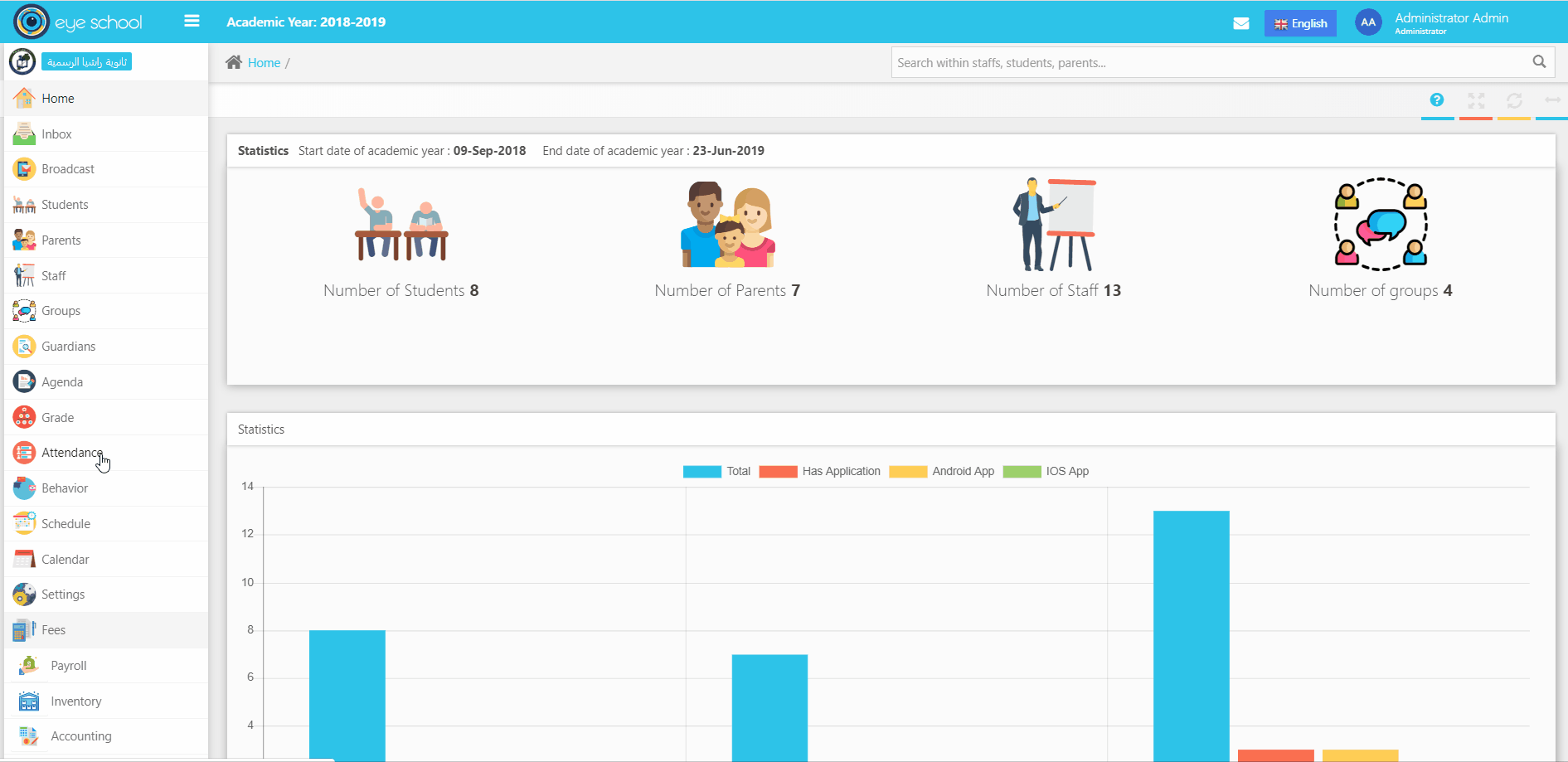Open the help question mark icon
Image resolution: width=1568 pixels, height=762 pixels.
click(x=1437, y=100)
